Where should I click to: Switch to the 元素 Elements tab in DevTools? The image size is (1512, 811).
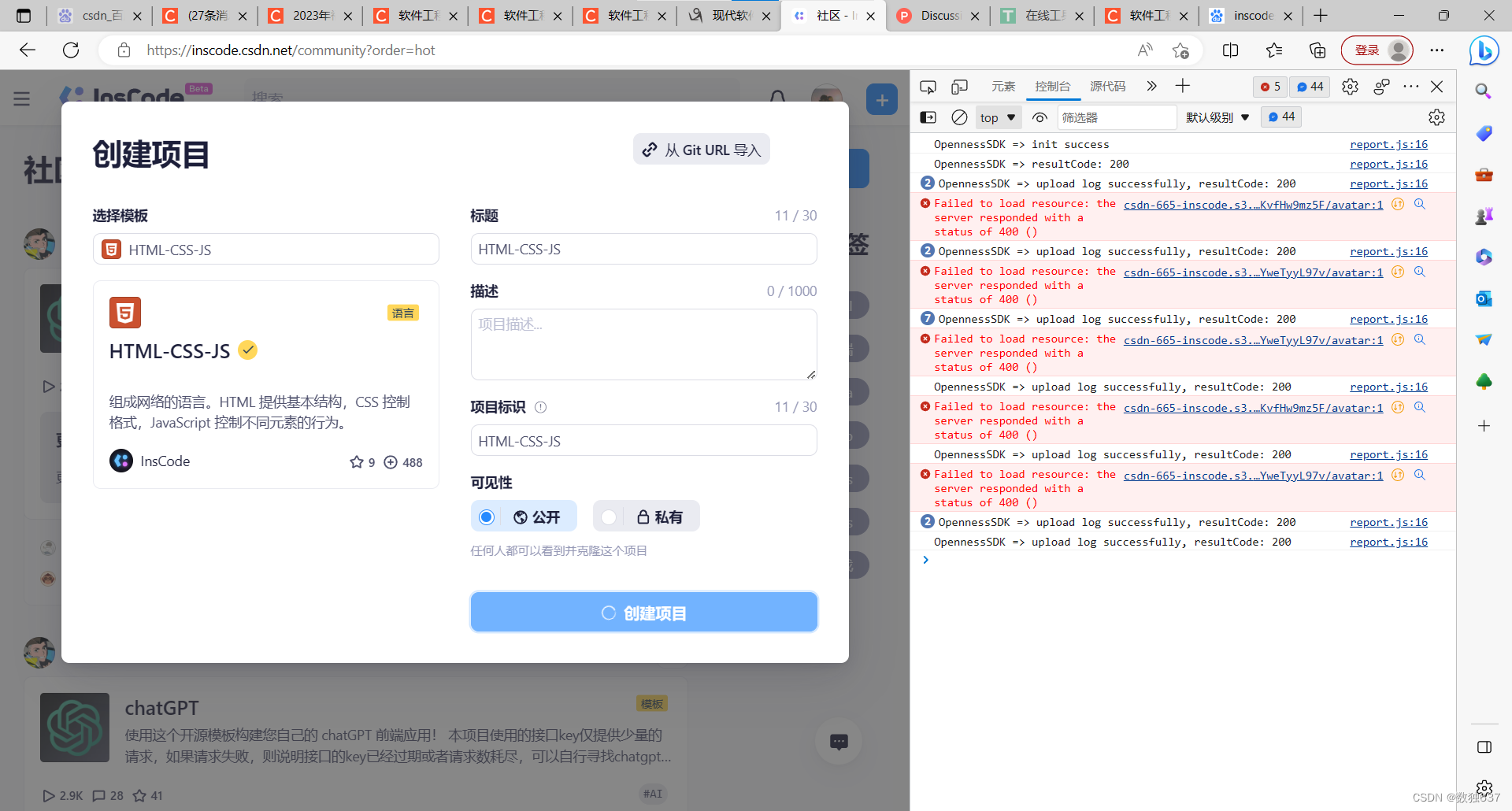(x=1003, y=87)
